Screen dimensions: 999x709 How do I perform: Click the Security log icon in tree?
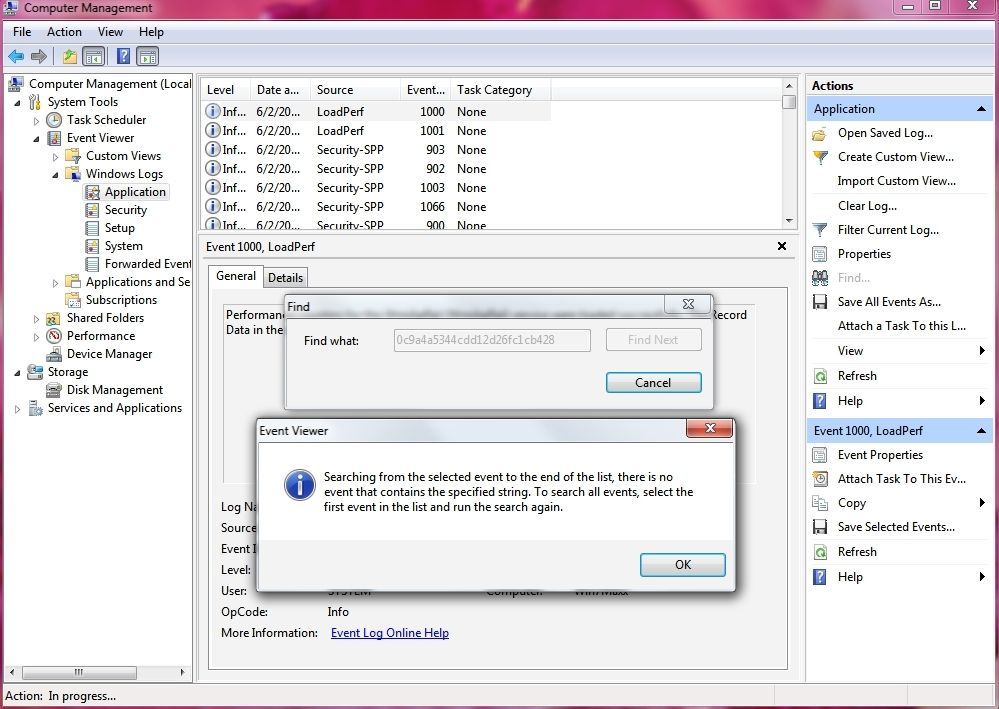click(92, 210)
